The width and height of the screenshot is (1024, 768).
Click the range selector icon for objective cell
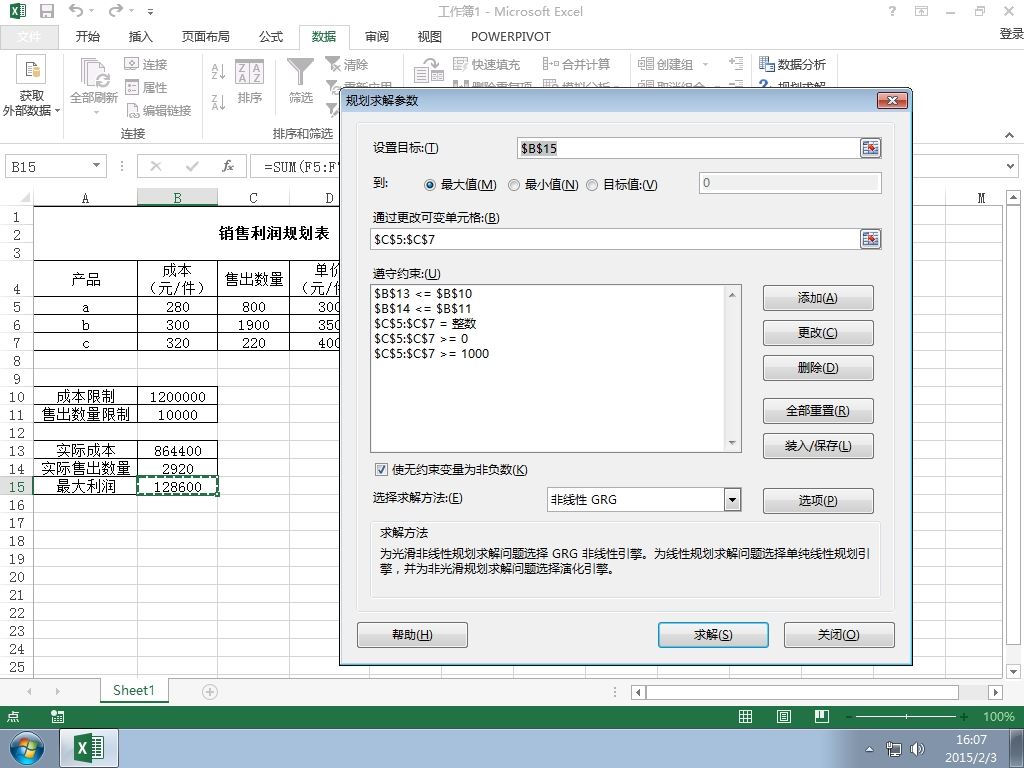[x=870, y=148]
